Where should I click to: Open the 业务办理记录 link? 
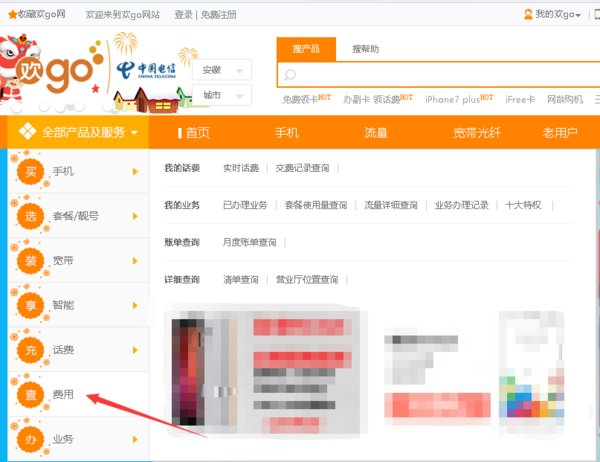[x=461, y=205]
